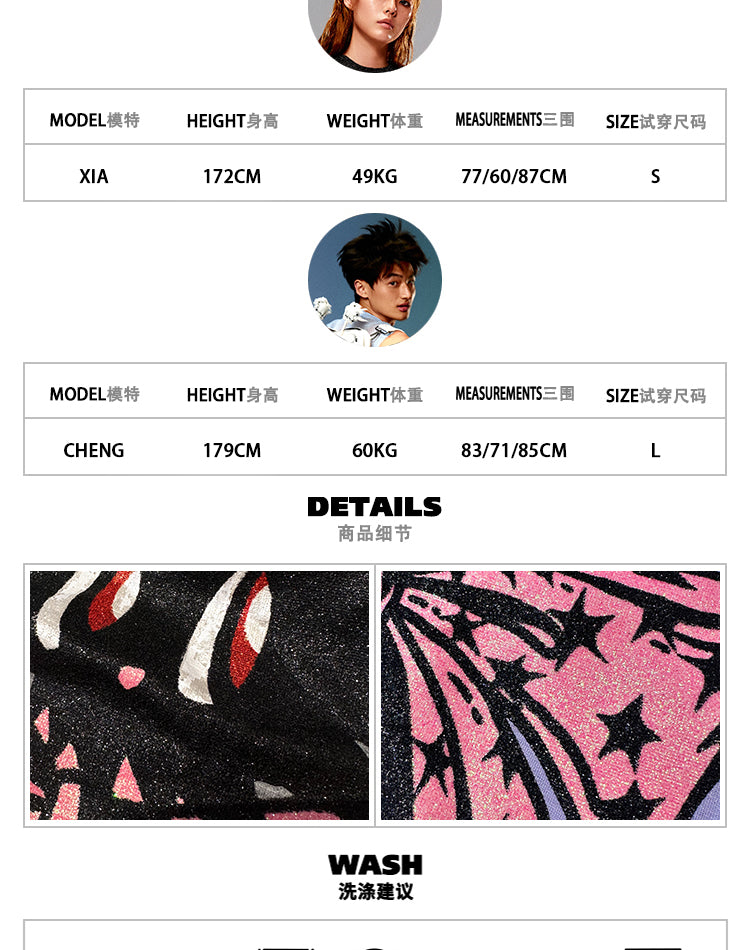750x950 pixels.
Task: Click the 83/71/85CM measurements value
Action: pos(514,450)
